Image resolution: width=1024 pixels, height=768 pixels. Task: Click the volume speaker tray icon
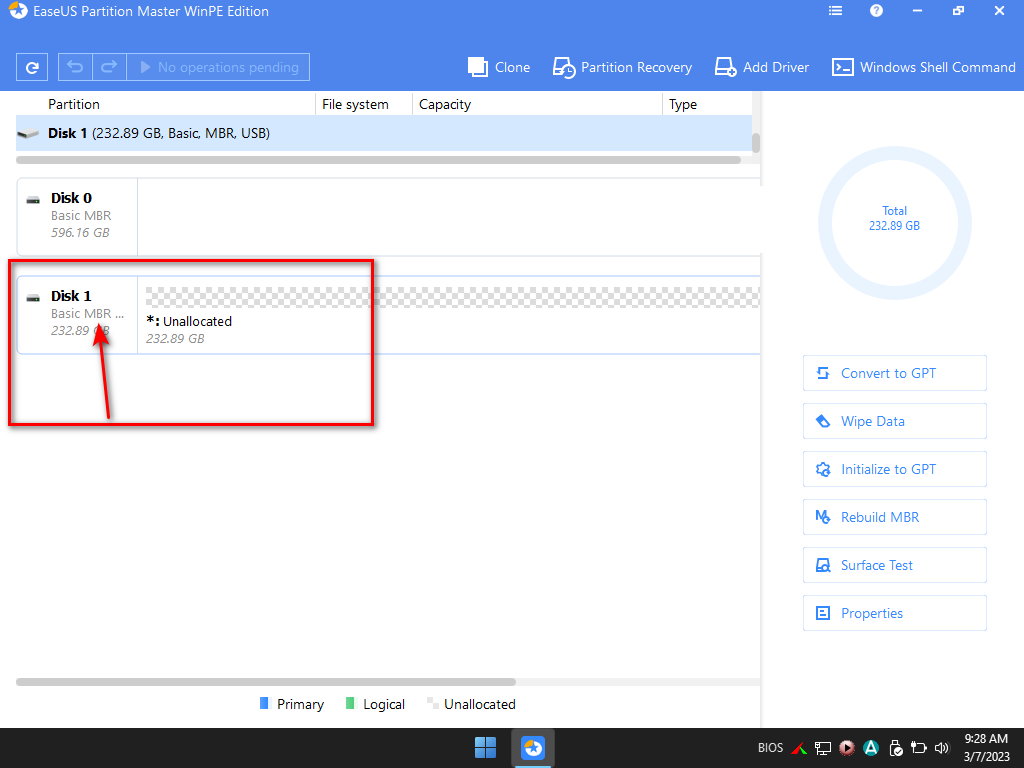(x=942, y=748)
